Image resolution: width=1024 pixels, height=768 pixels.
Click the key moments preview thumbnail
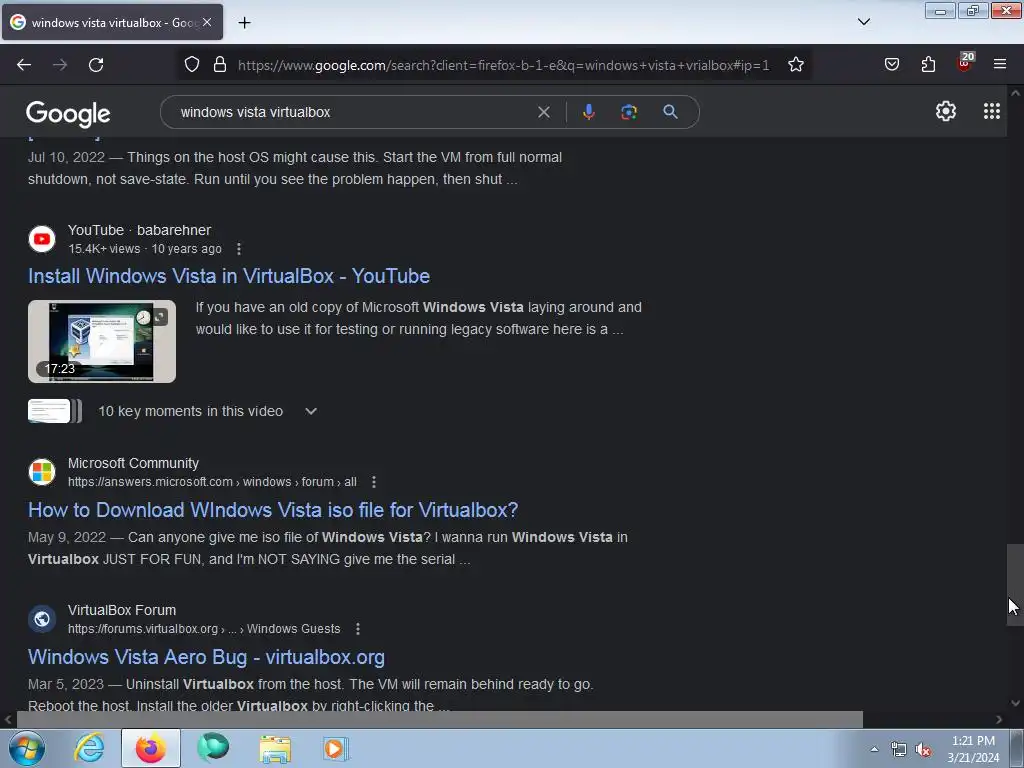pyautogui.click(x=55, y=411)
